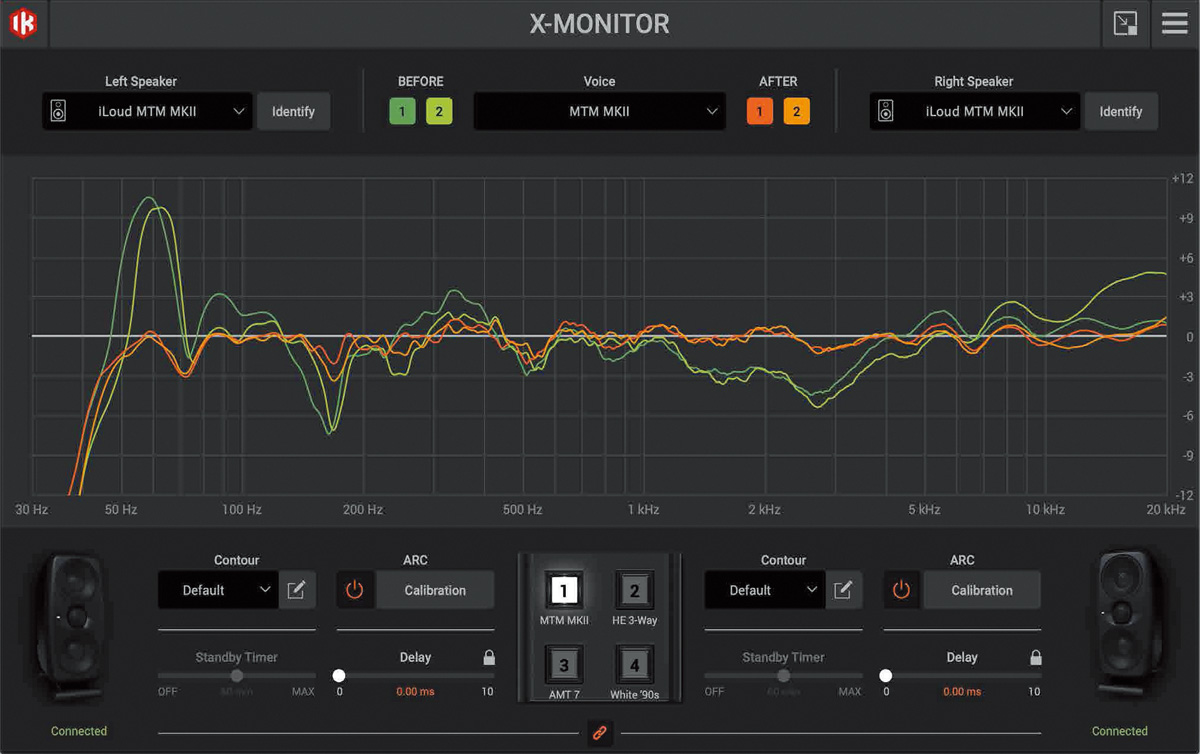
Task: Click the X-MONITOR title
Action: point(600,23)
